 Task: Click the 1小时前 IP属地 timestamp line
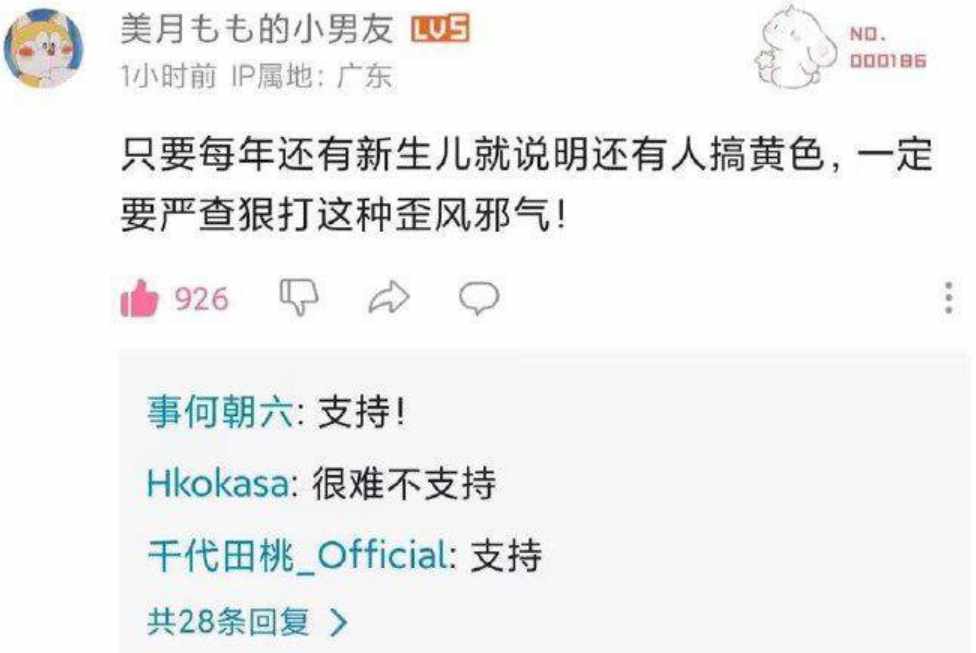[257, 76]
